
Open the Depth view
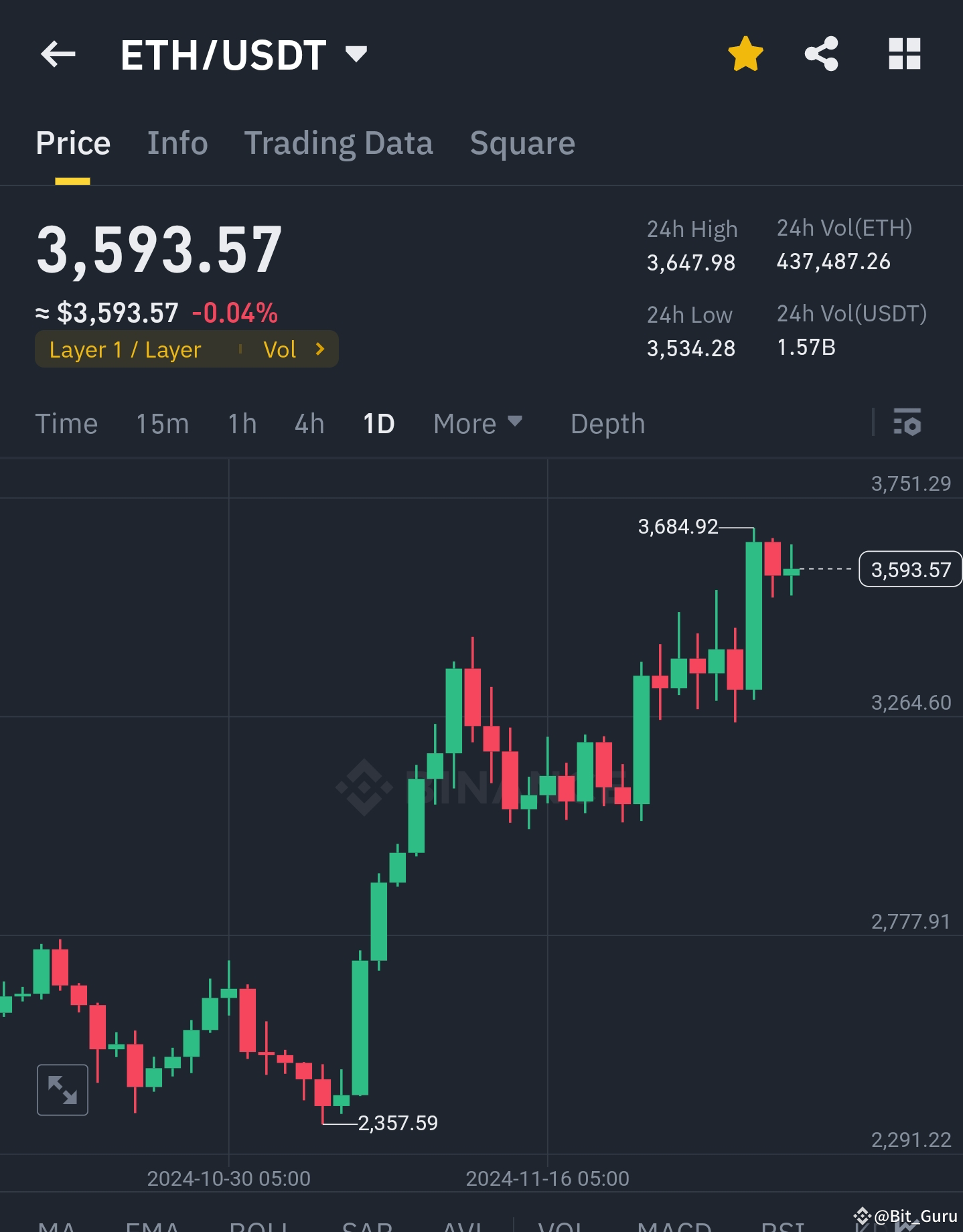[x=607, y=423]
